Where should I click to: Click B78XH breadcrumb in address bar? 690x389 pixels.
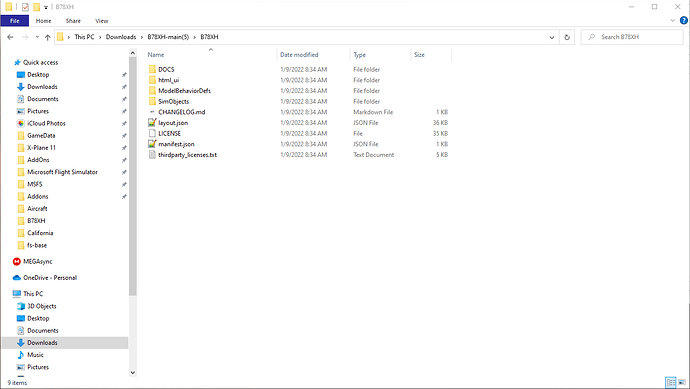(x=209, y=37)
